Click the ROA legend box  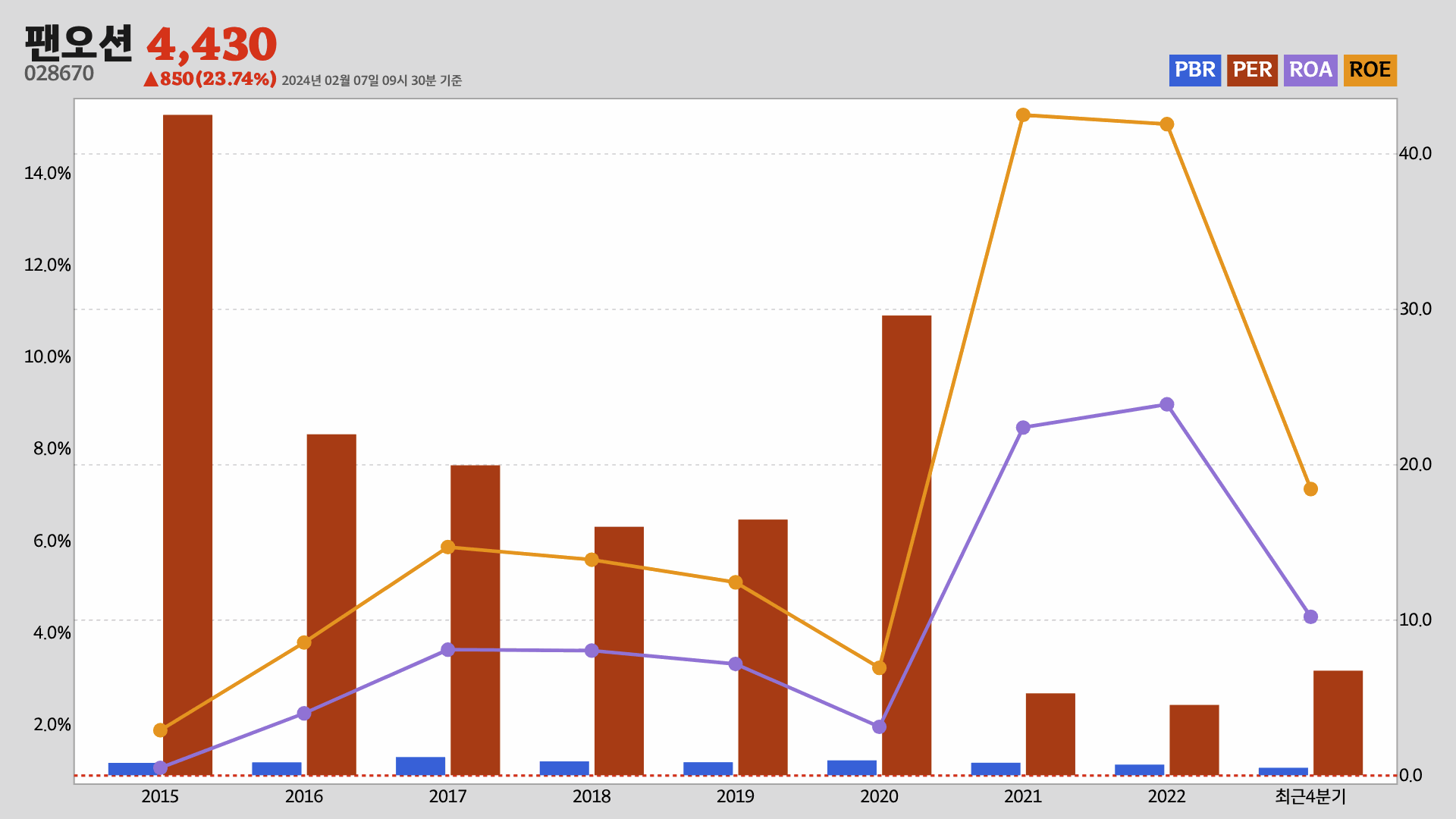[1310, 71]
